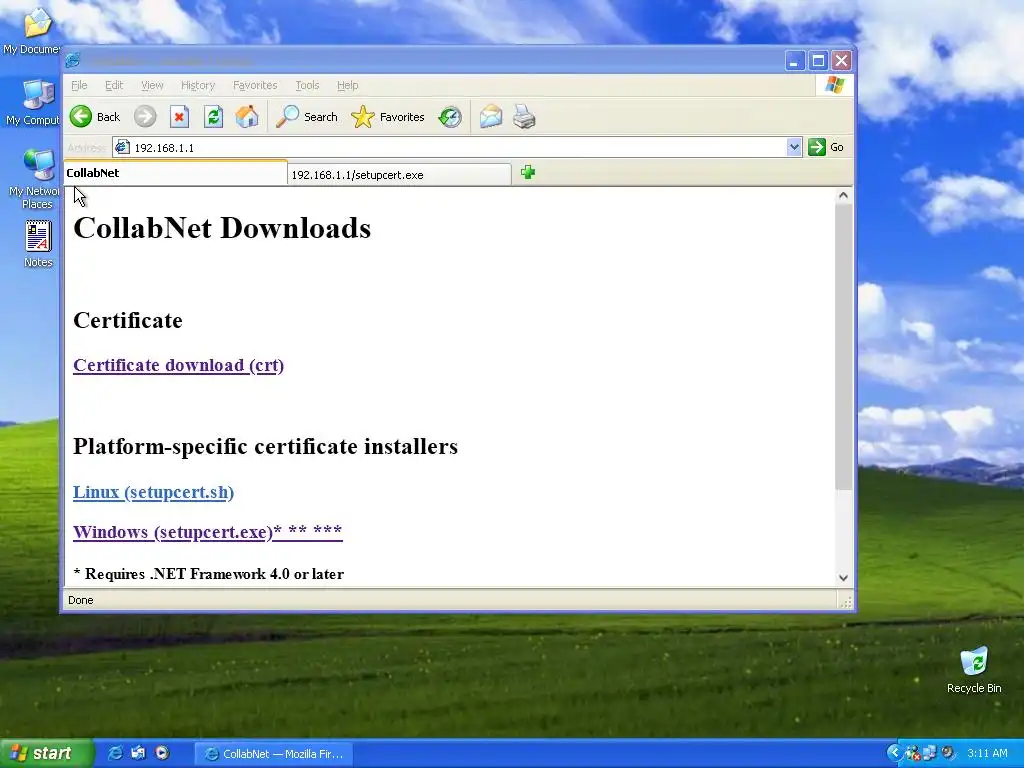This screenshot has width=1024, height=768.
Task: Switch to the 192.168.1.1/setupcert.exe tab
Action: [x=399, y=174]
